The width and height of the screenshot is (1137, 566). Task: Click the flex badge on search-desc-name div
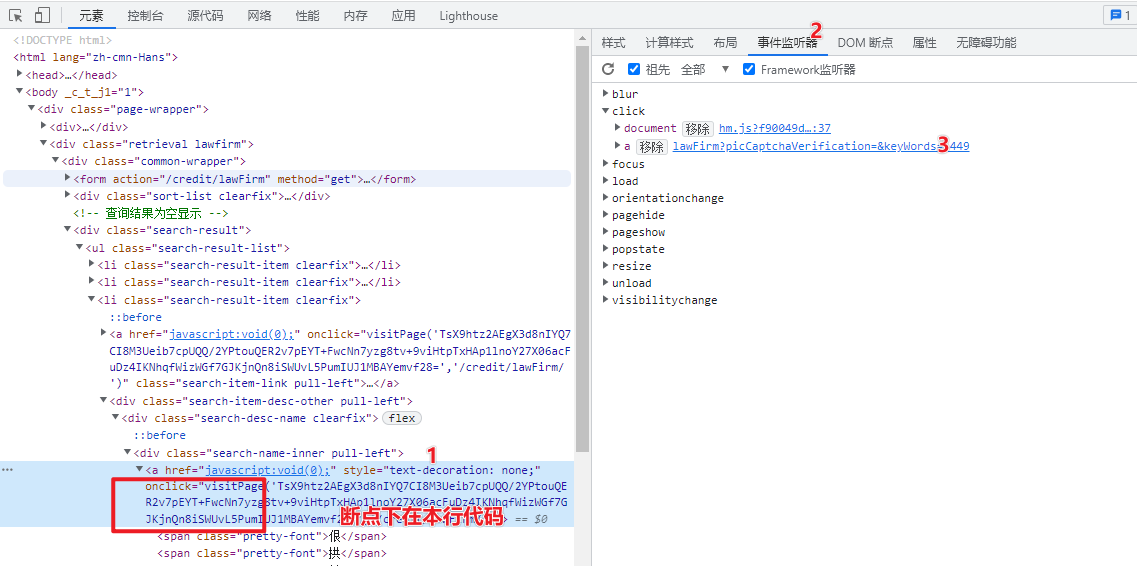[402, 418]
